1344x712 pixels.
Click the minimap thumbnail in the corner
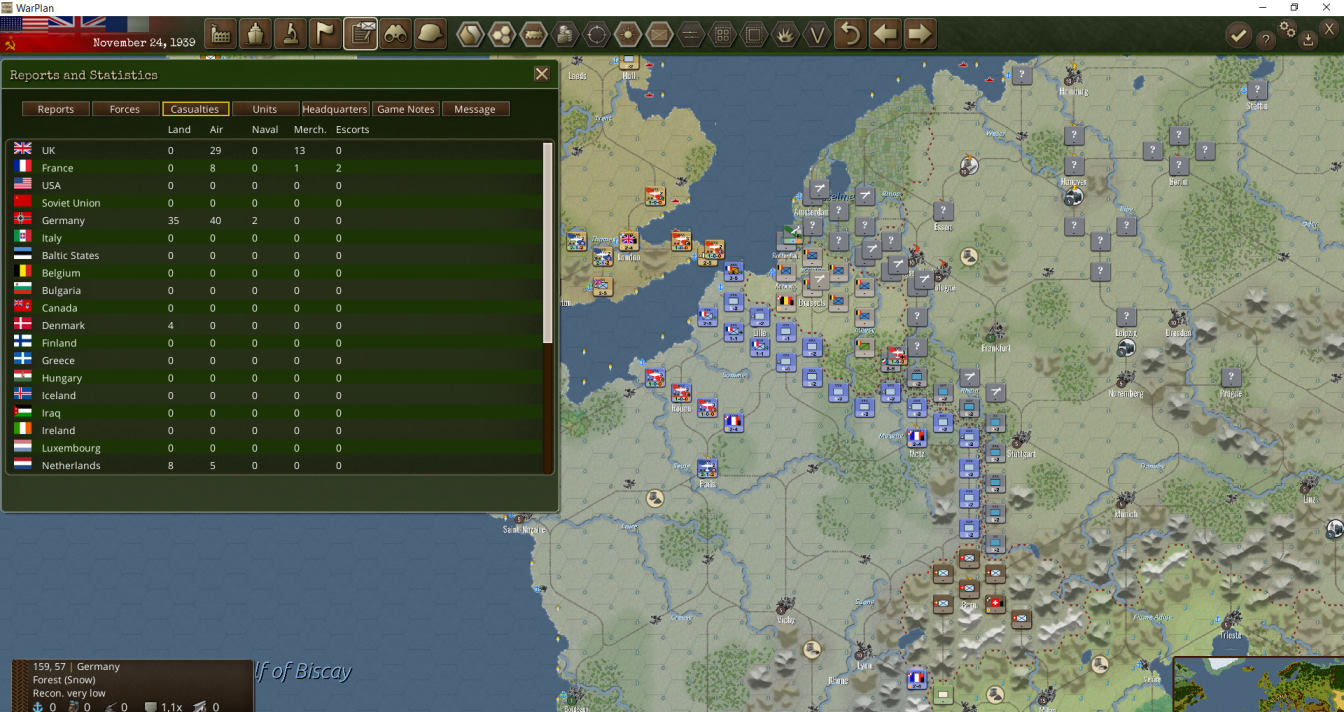click(1258, 684)
